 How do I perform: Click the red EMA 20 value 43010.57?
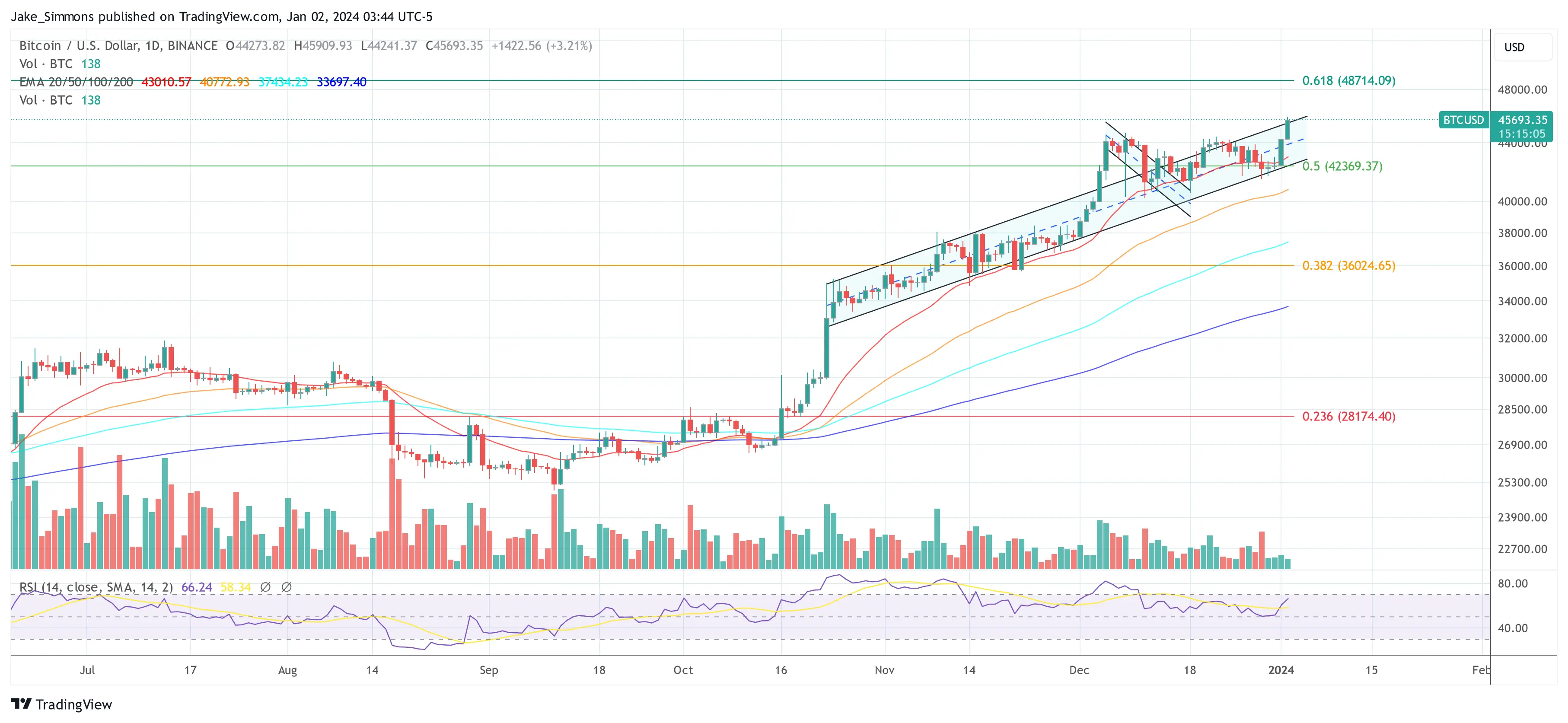(166, 82)
